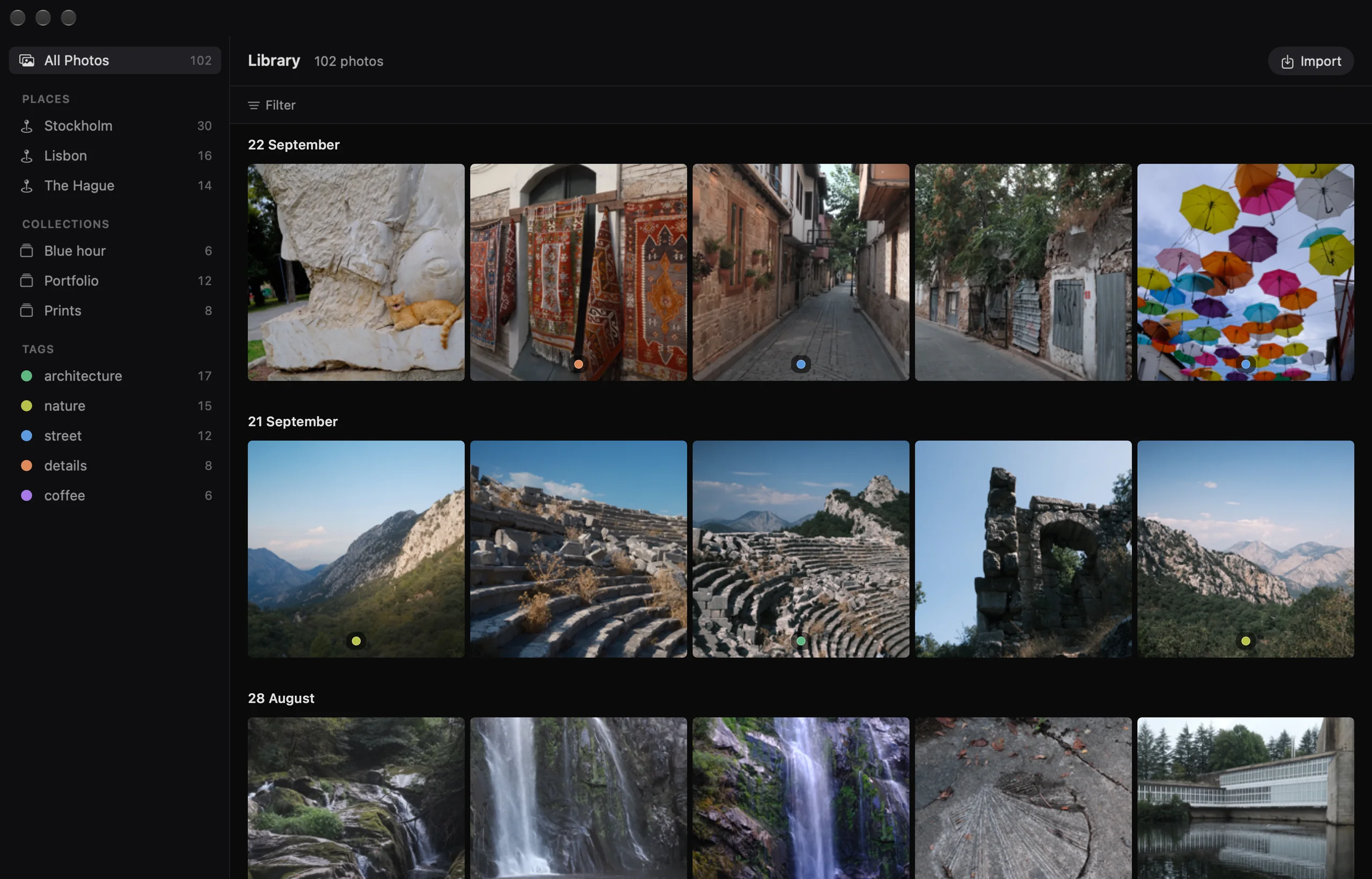
Task: Filter by the coffee tag
Action: pos(115,495)
